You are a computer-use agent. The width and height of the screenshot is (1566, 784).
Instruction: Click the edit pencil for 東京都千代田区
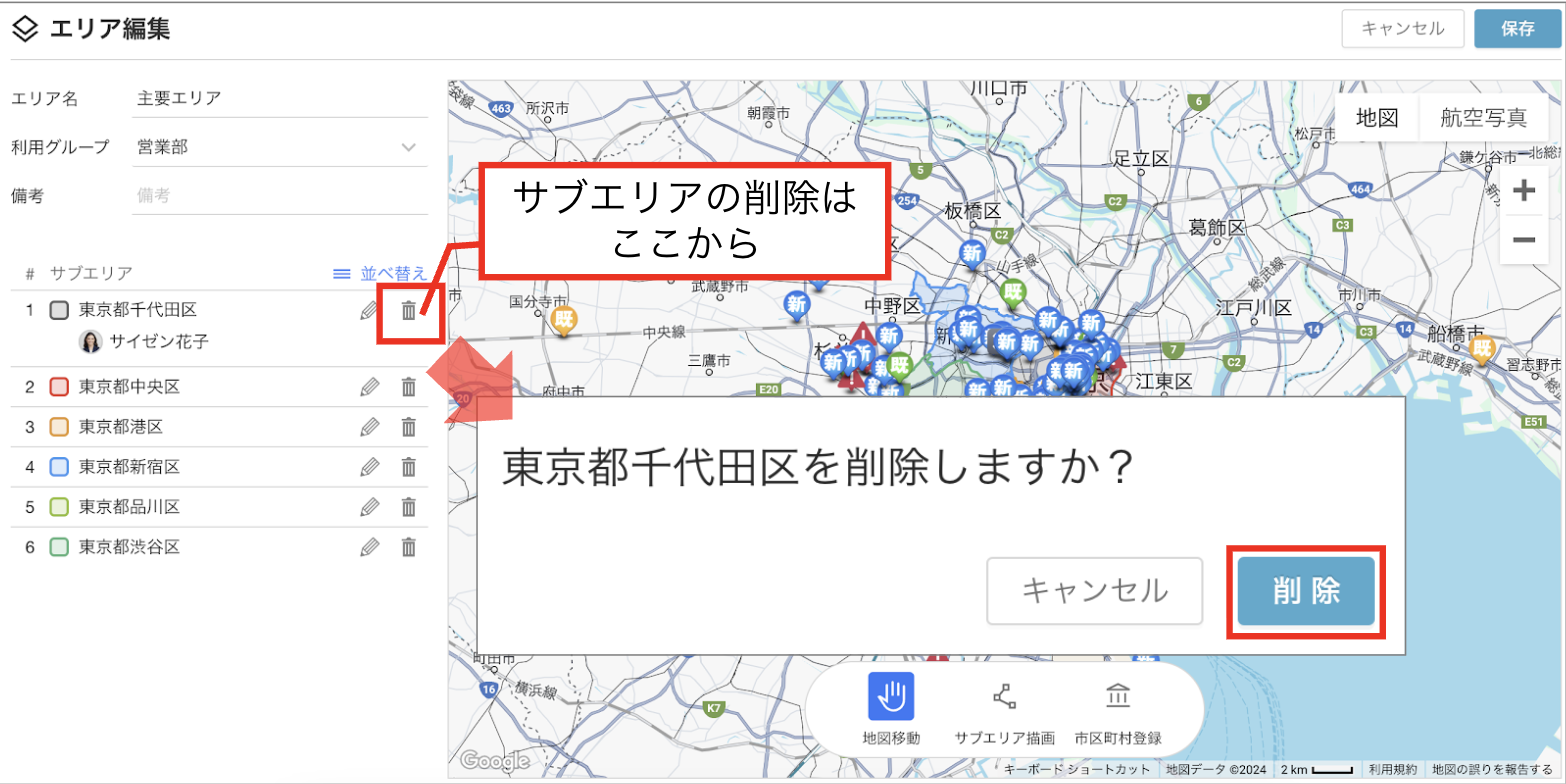point(370,311)
